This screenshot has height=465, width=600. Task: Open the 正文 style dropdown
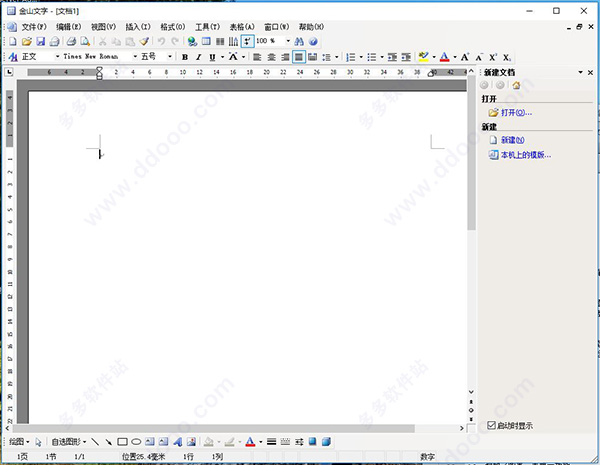pyautogui.click(x=57, y=57)
